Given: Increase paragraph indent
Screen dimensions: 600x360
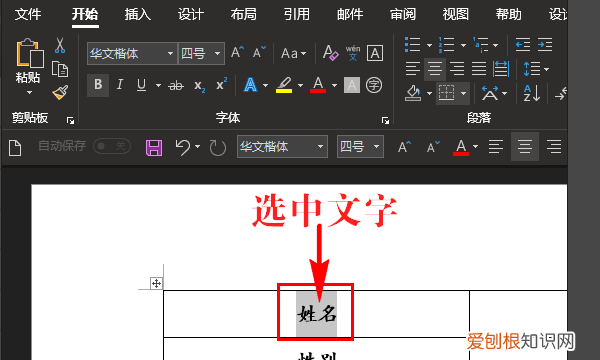Looking at the screenshot, I should [545, 45].
